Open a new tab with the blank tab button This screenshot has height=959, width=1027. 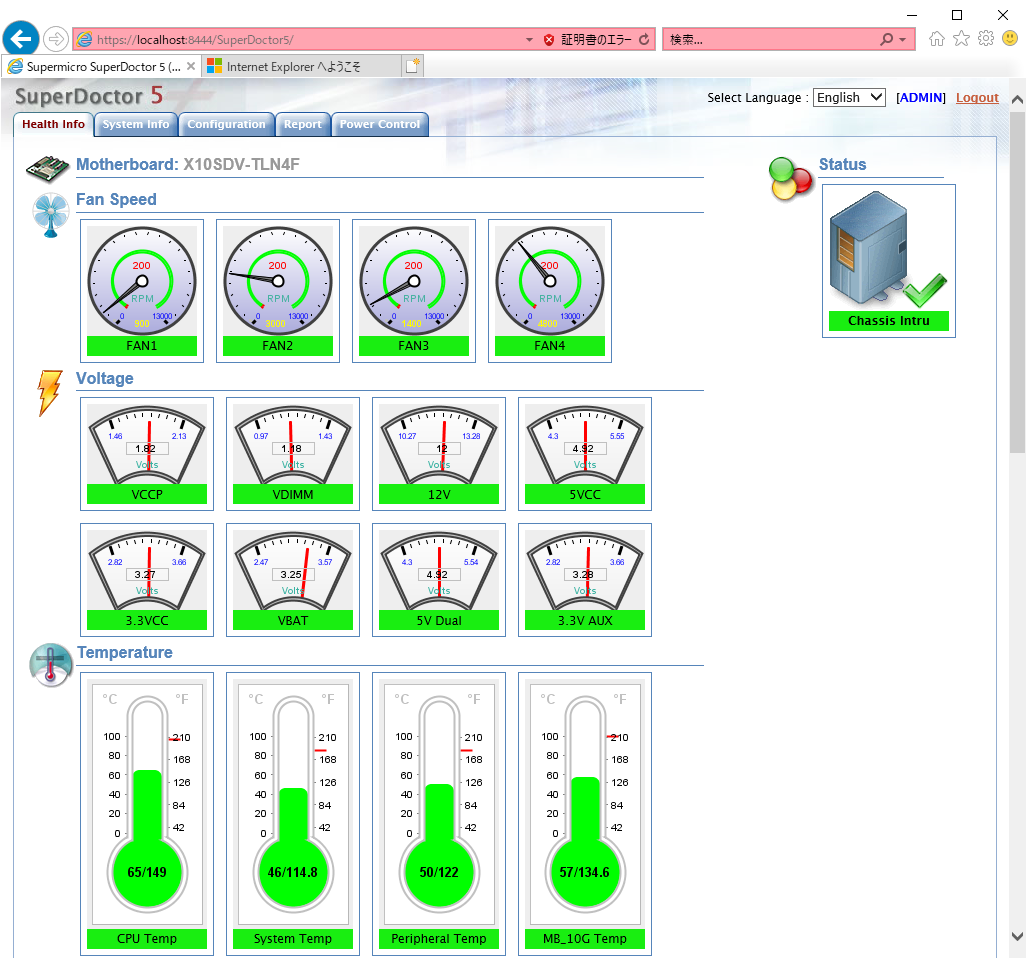[413, 66]
